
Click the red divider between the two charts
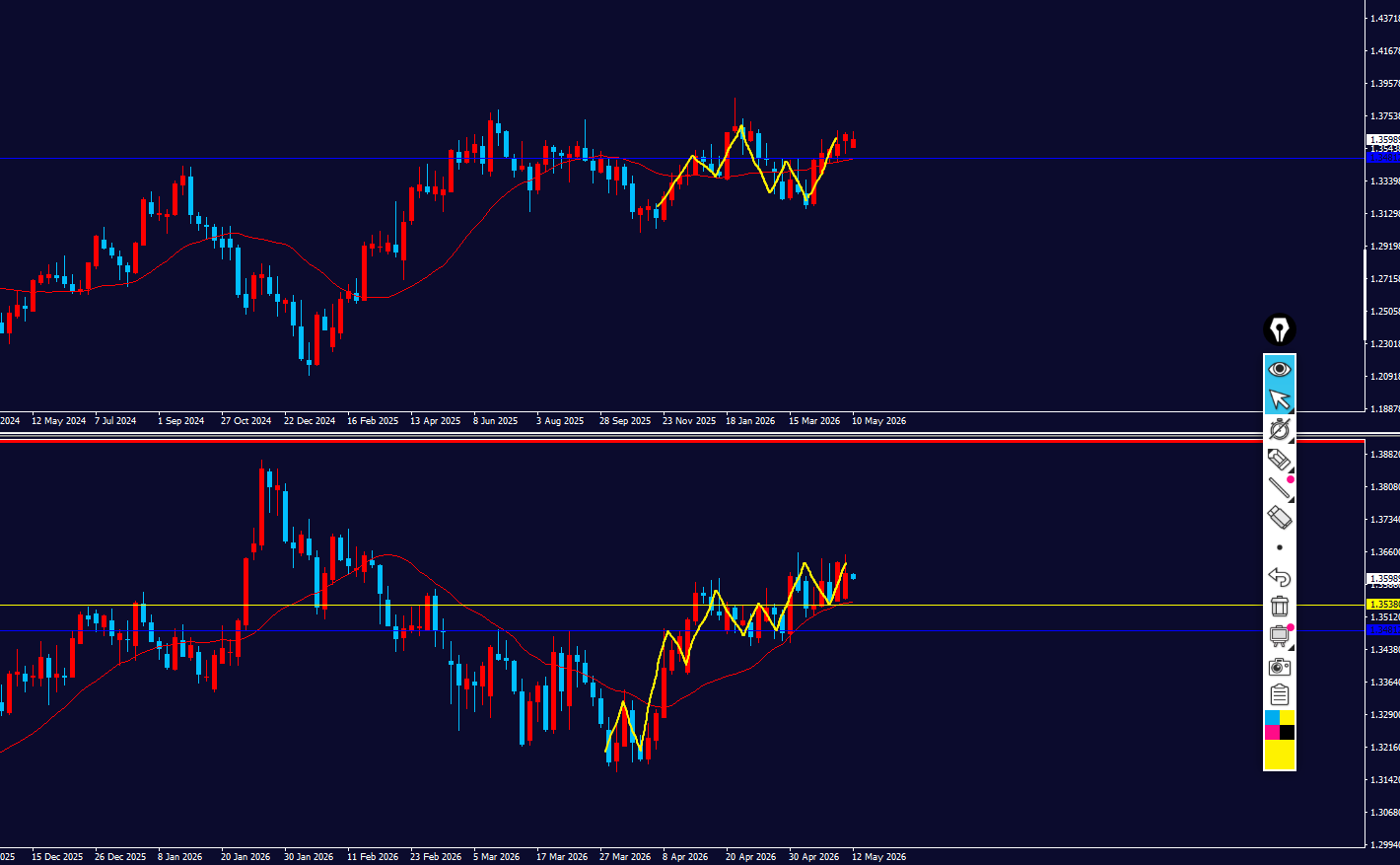click(x=680, y=441)
